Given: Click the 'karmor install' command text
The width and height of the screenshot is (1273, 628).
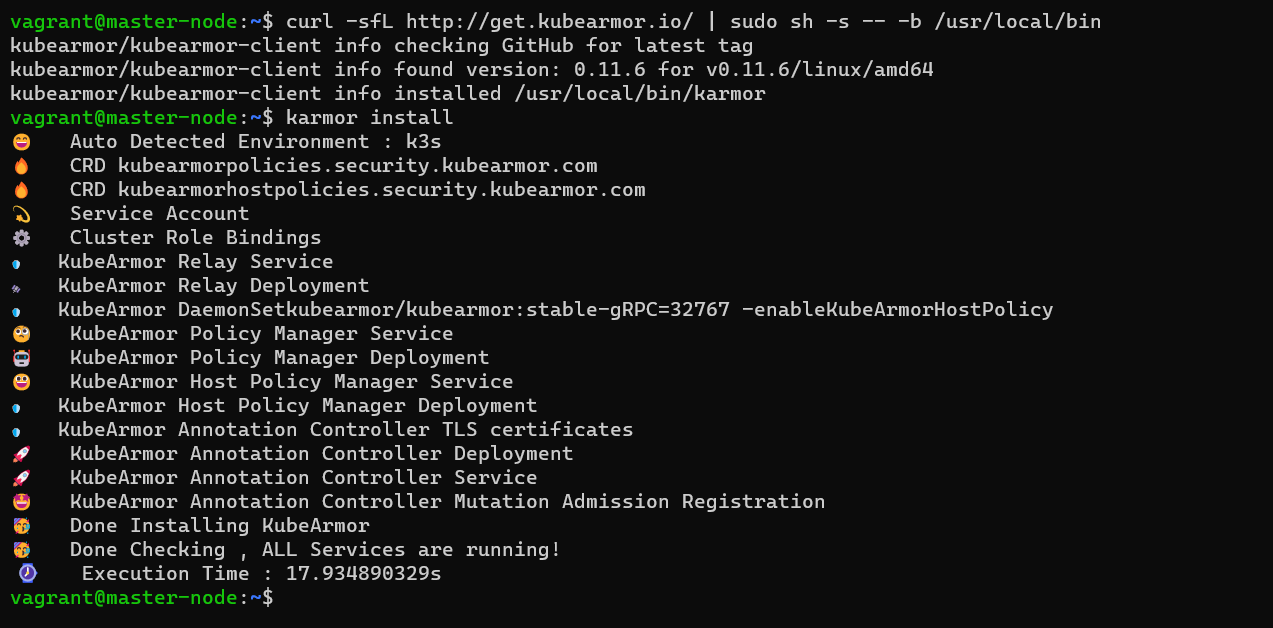Looking at the screenshot, I should tap(369, 118).
